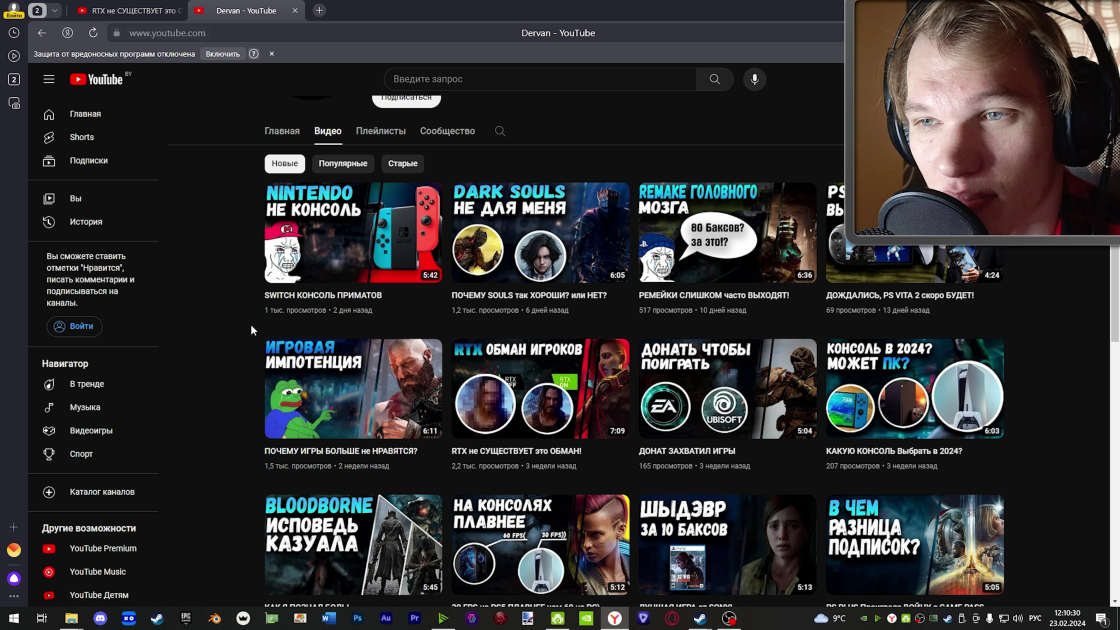Switch to channel Главная tab
The height and width of the screenshot is (630, 1120).
coord(282,131)
